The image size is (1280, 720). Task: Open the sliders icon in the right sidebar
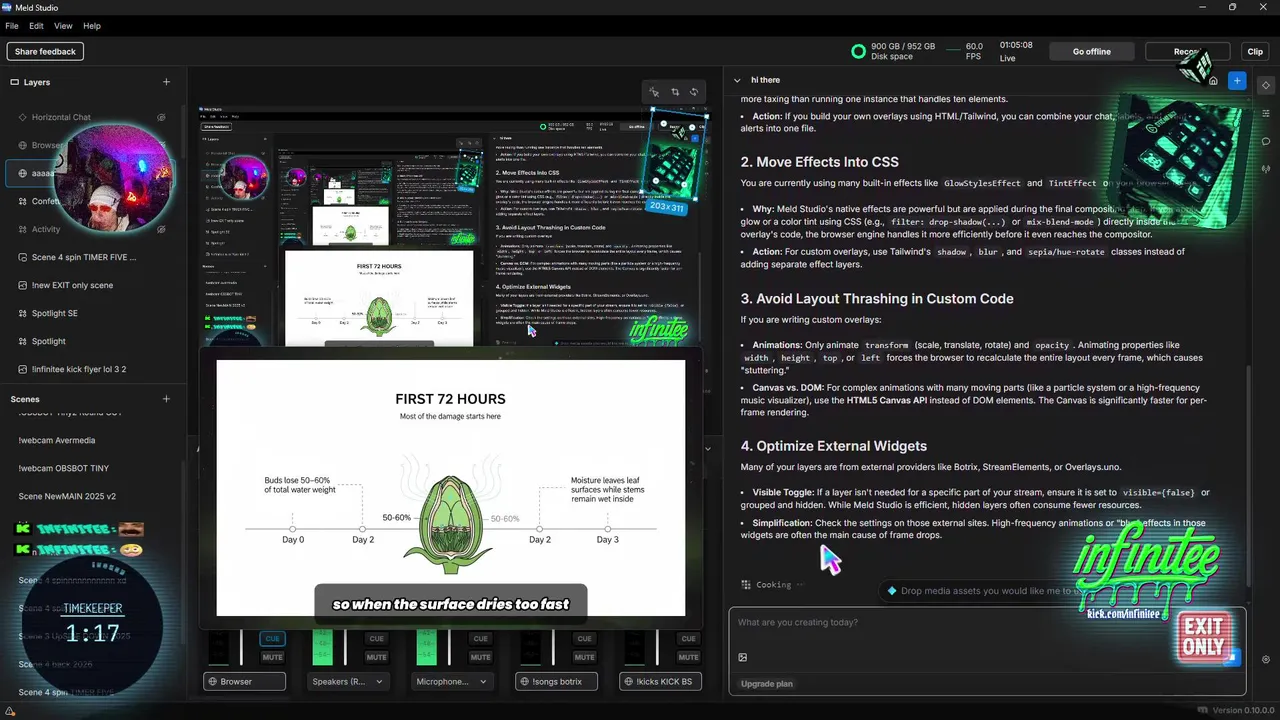pyautogui.click(x=1266, y=113)
